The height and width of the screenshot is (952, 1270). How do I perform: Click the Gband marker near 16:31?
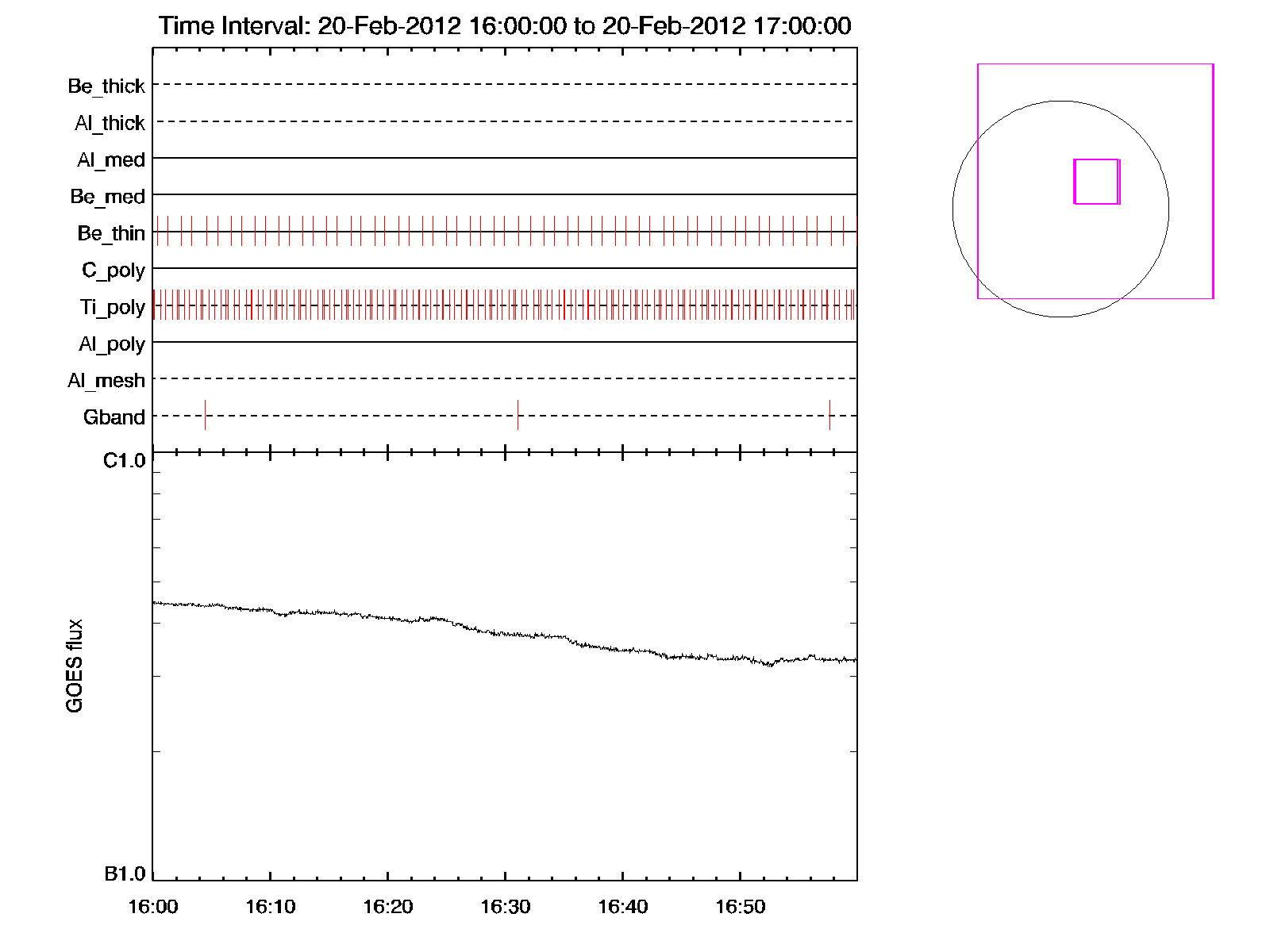tap(518, 415)
